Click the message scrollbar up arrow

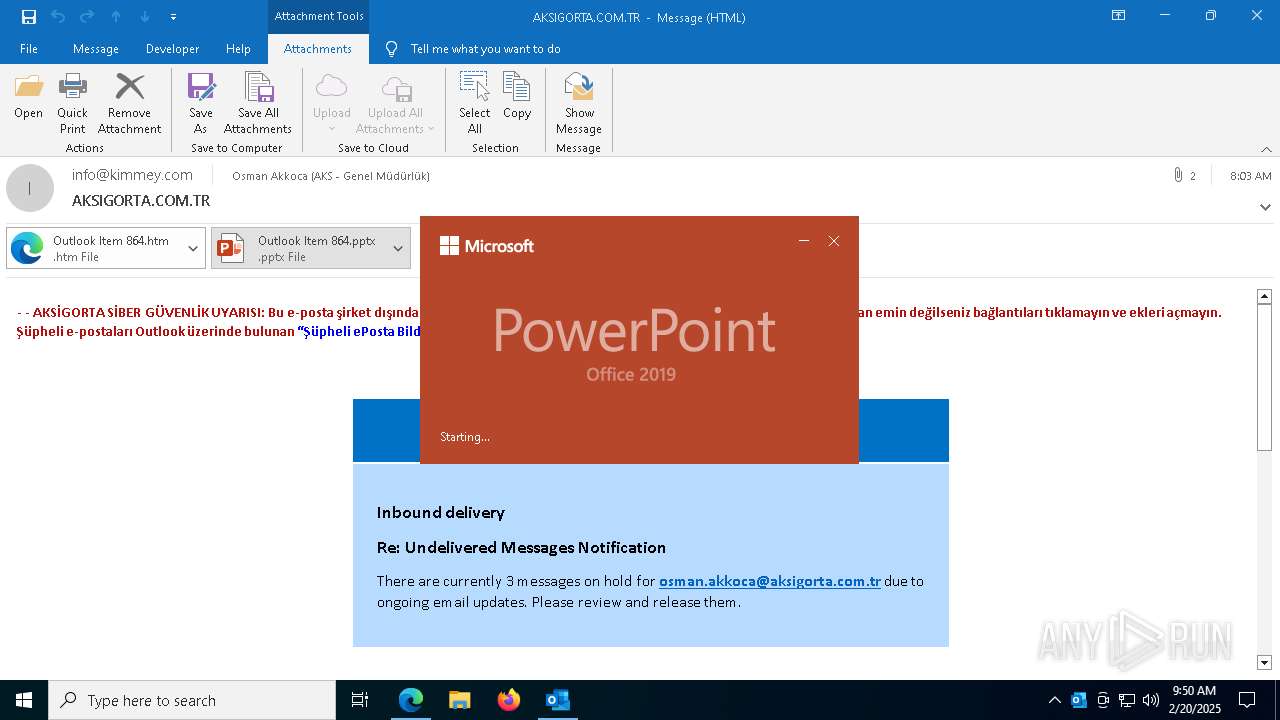click(1264, 296)
